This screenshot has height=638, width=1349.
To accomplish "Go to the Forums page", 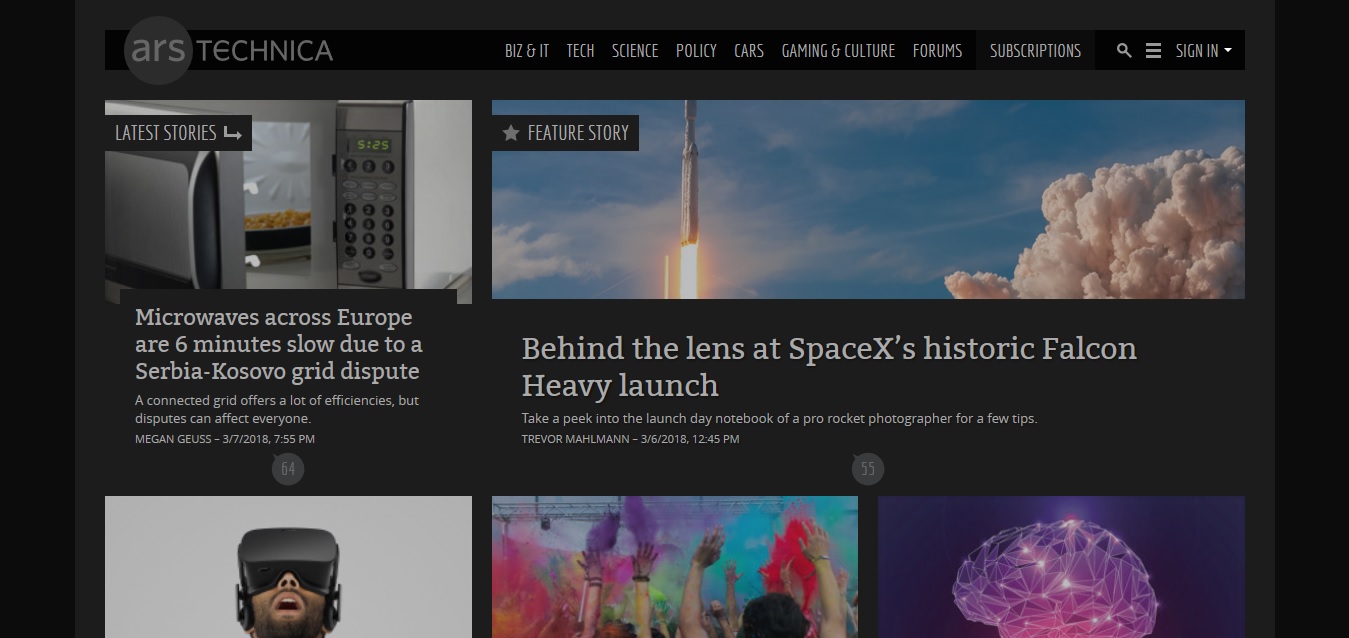I will (937, 50).
